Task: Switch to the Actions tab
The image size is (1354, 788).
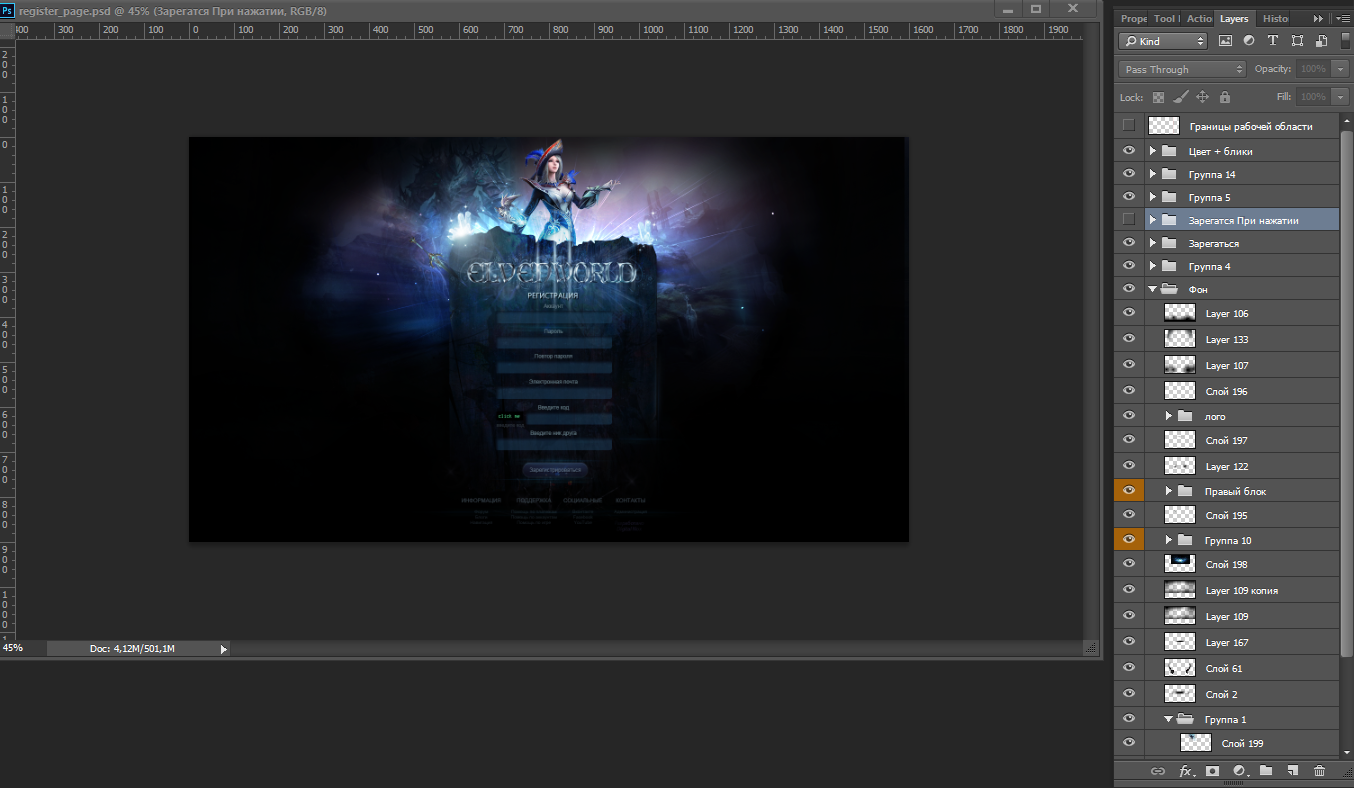Action: [1199, 18]
